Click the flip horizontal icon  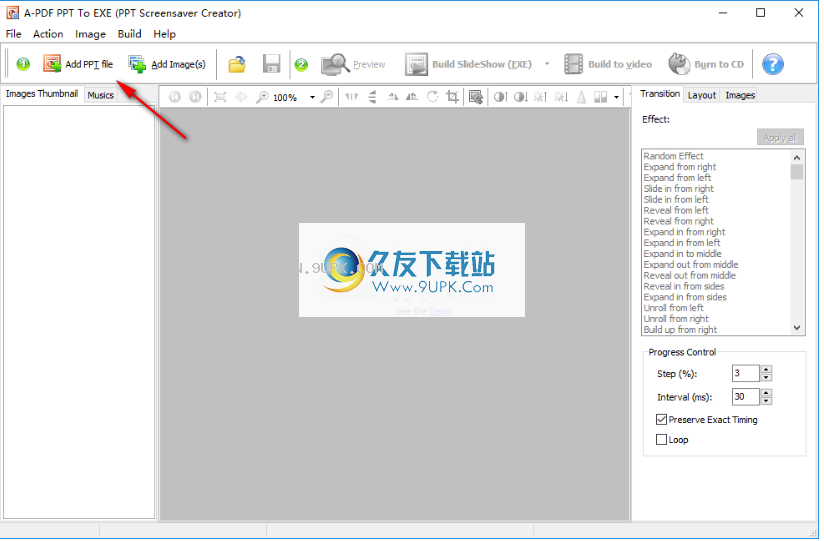[x=352, y=97]
